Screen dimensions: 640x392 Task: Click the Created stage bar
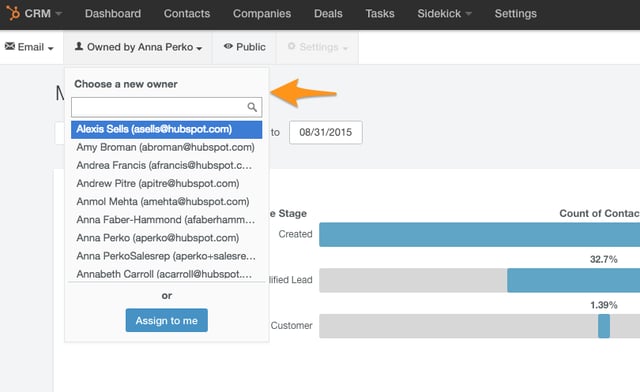click(x=480, y=234)
